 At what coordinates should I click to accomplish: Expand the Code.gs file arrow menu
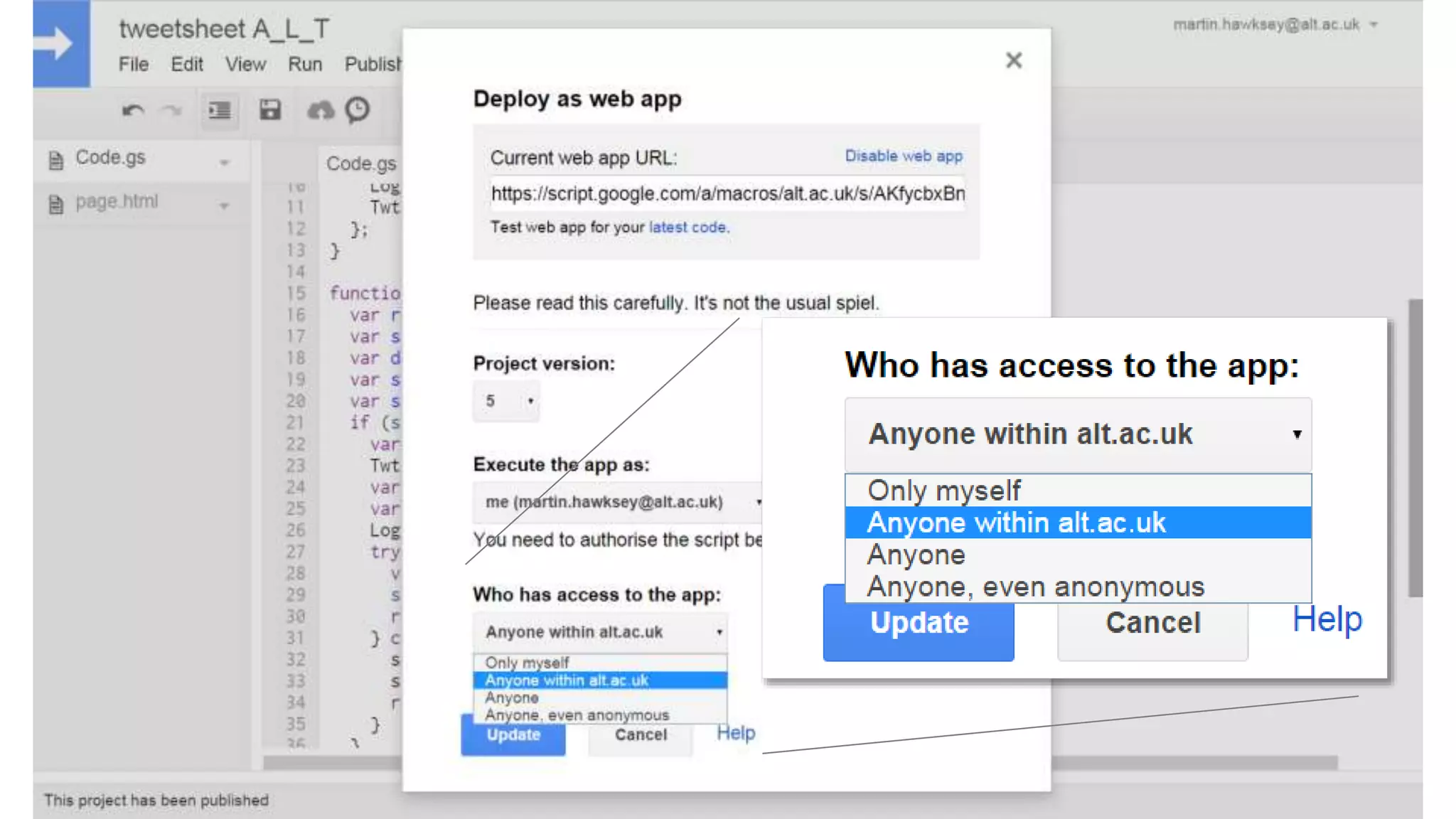click(225, 163)
